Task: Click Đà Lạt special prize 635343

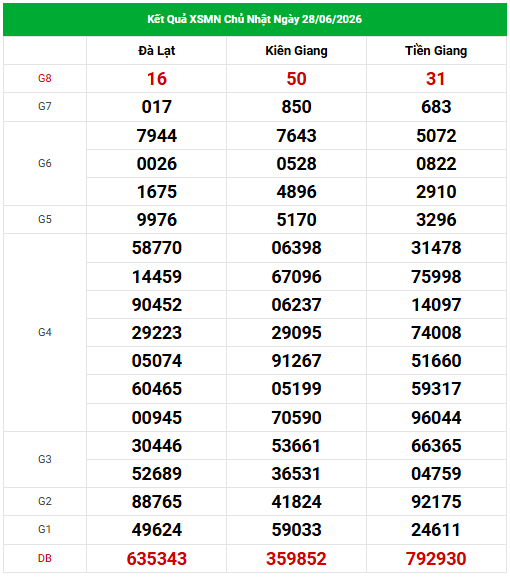Action: (157, 559)
